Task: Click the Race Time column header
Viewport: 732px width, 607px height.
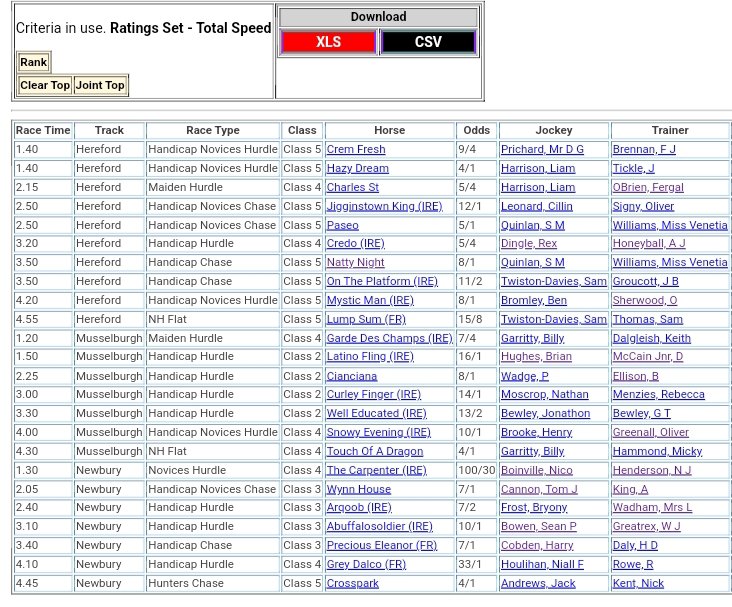Action: [43, 131]
